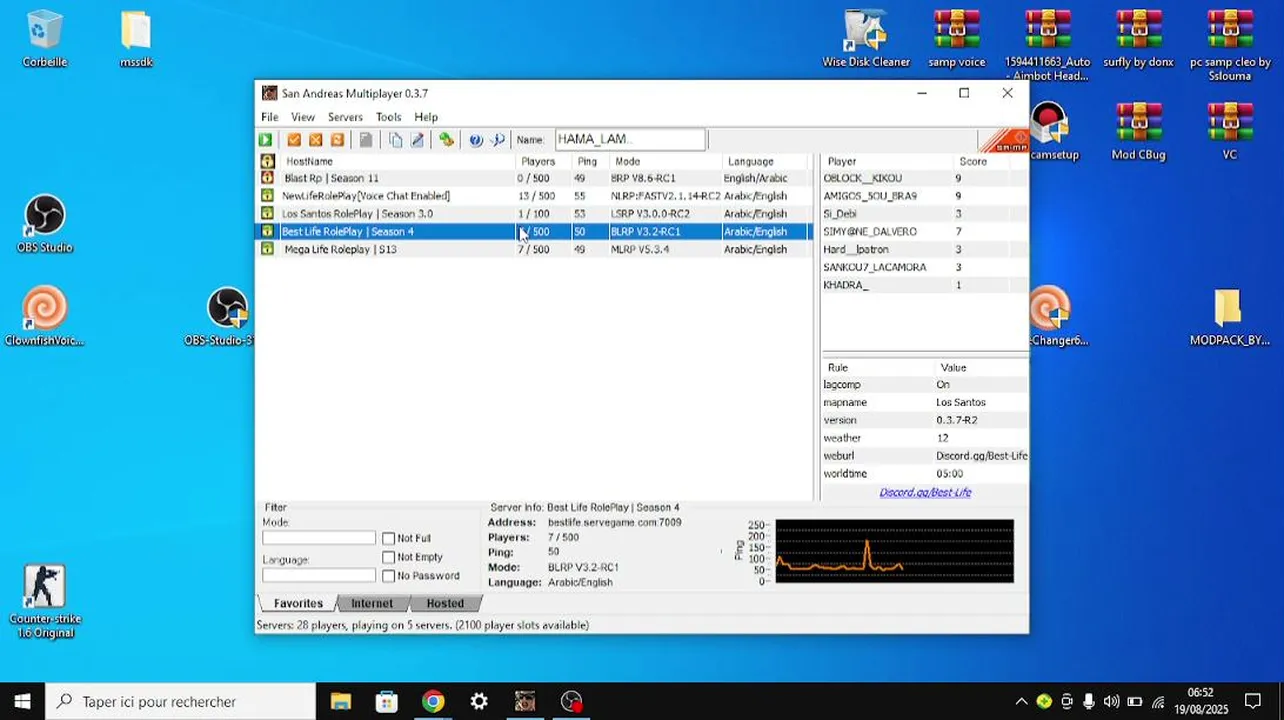Click the gray document toolbar icon
This screenshot has height=720, width=1284.
click(366, 140)
